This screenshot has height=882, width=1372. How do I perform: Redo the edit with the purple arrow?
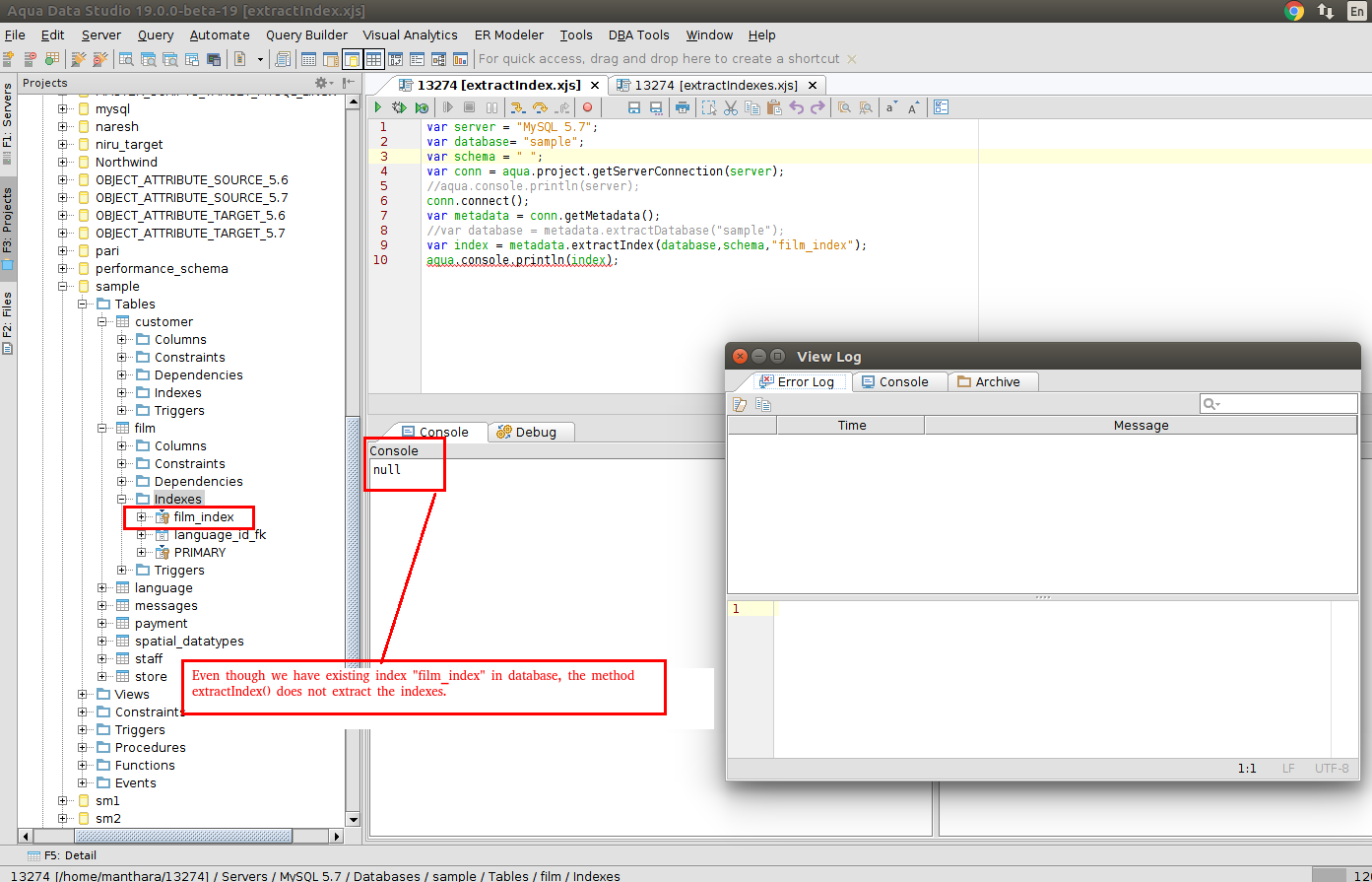(817, 107)
